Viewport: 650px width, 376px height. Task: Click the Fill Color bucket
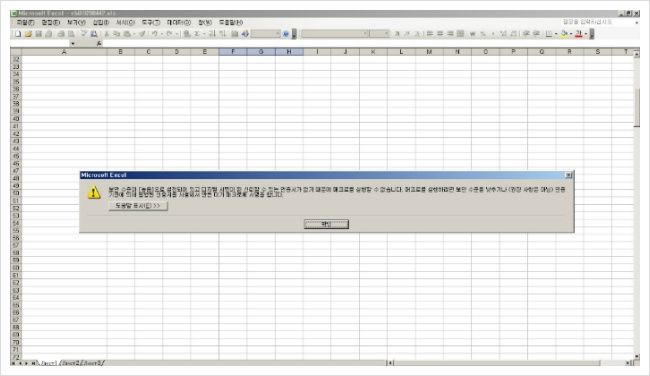click(564, 34)
